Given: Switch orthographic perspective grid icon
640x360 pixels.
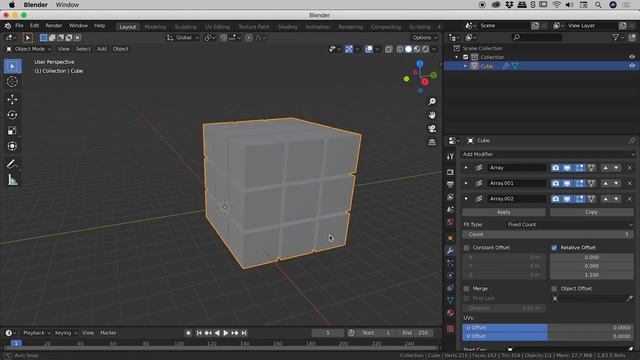Looking at the screenshot, I should (x=432, y=142).
